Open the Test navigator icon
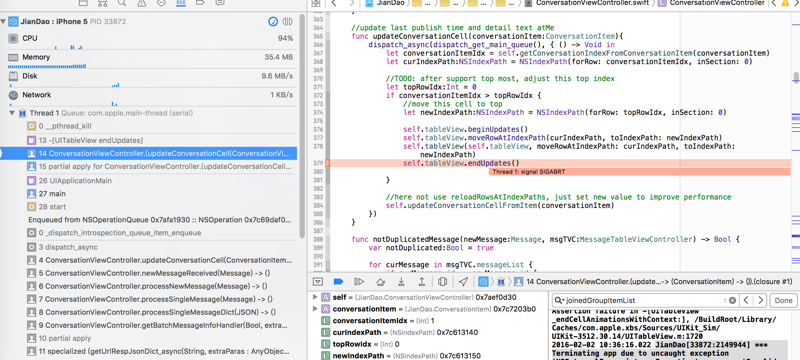 tap(161, 3)
